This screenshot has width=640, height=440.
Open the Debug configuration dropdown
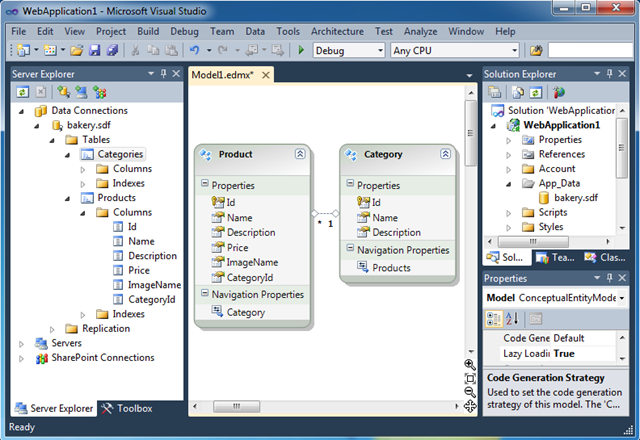point(380,51)
